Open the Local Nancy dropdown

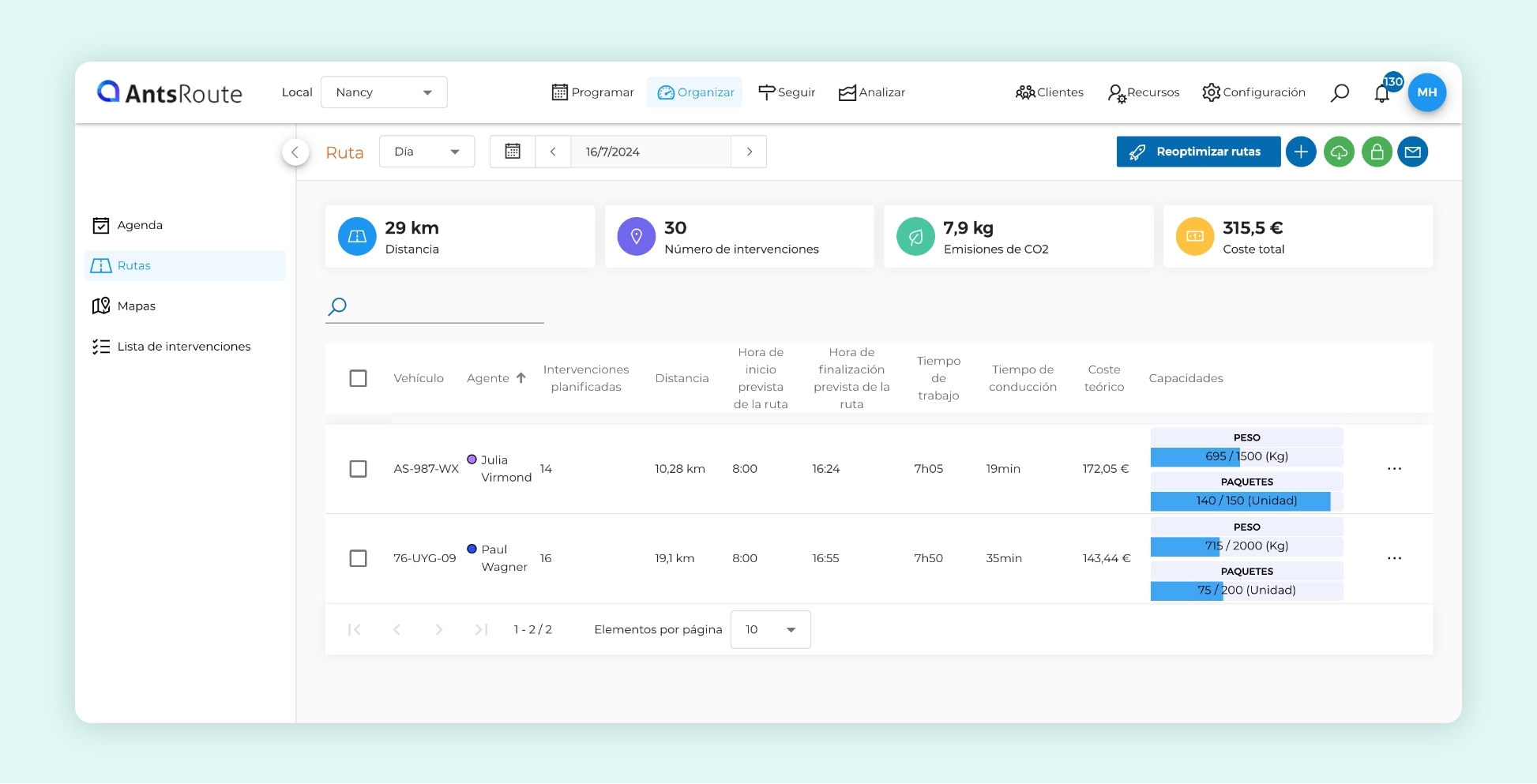384,92
